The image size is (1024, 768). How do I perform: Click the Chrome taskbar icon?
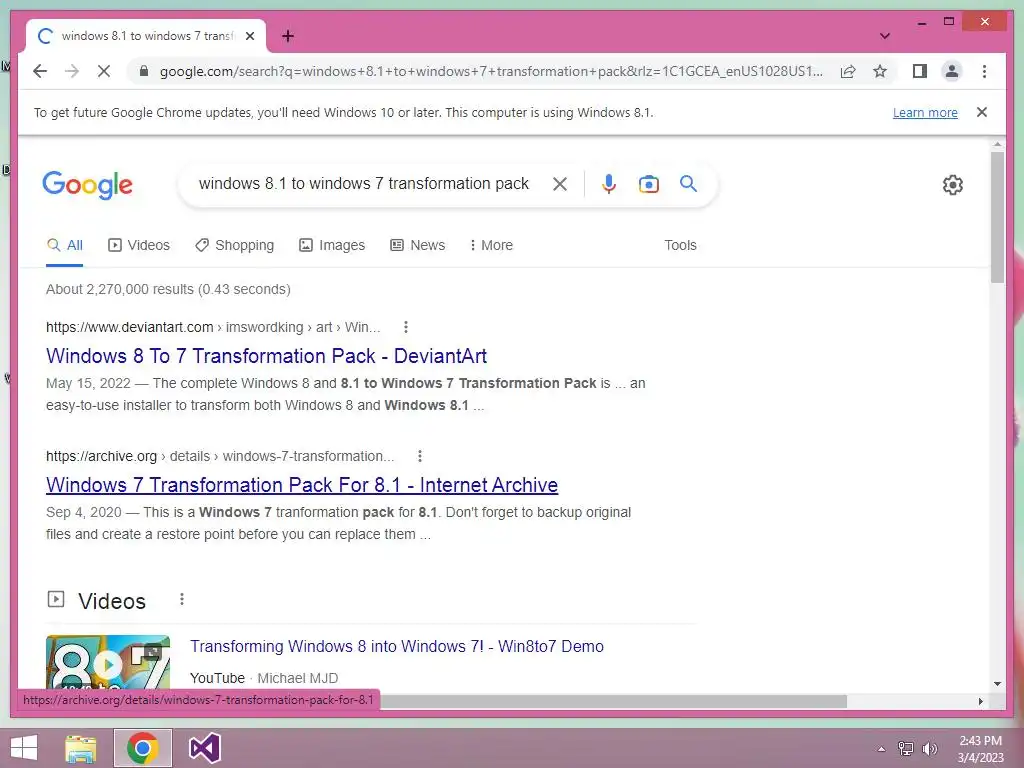coord(143,748)
